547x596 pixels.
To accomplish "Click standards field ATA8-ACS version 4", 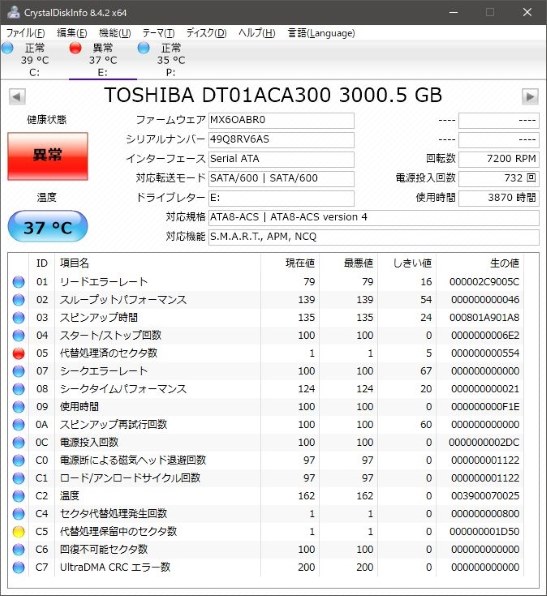I will tap(374, 218).
